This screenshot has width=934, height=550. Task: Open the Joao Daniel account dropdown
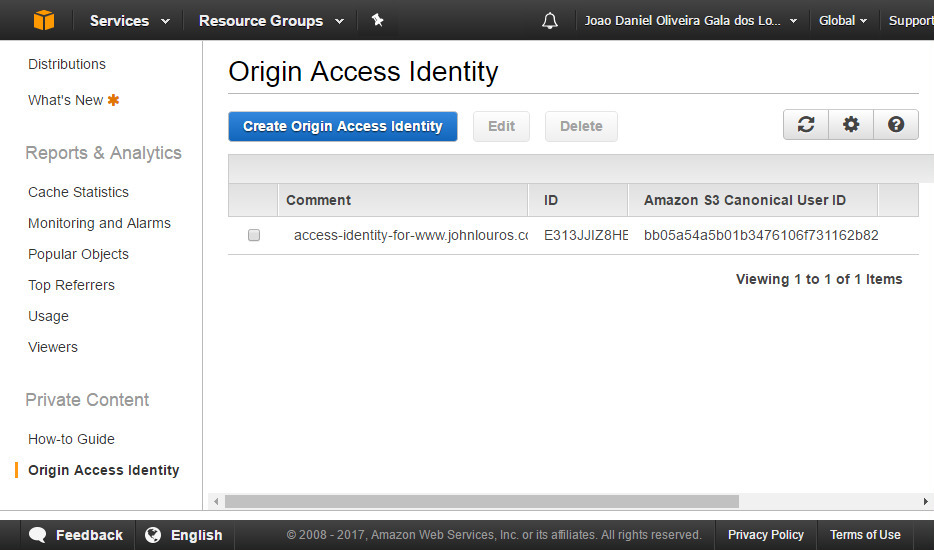[690, 21]
